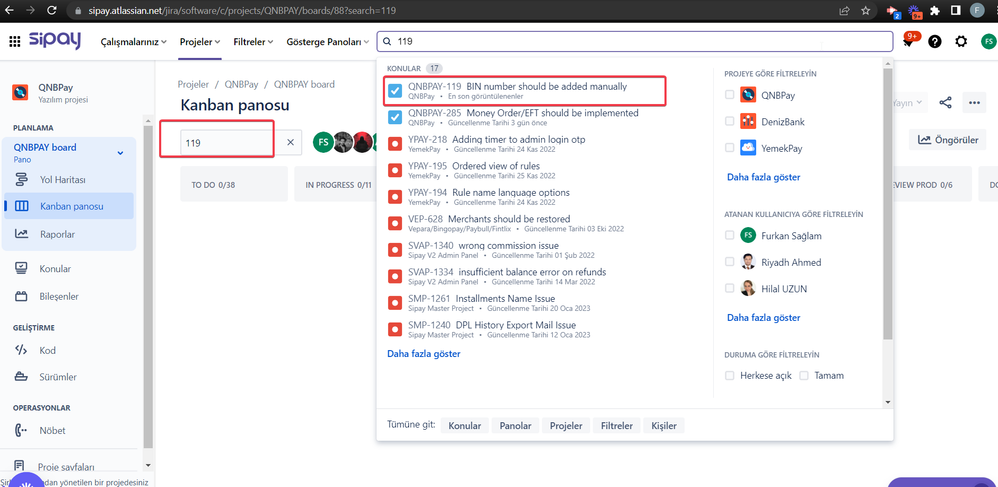Click the QNBPay project icon in sidebar
The height and width of the screenshot is (487, 998).
coord(20,93)
